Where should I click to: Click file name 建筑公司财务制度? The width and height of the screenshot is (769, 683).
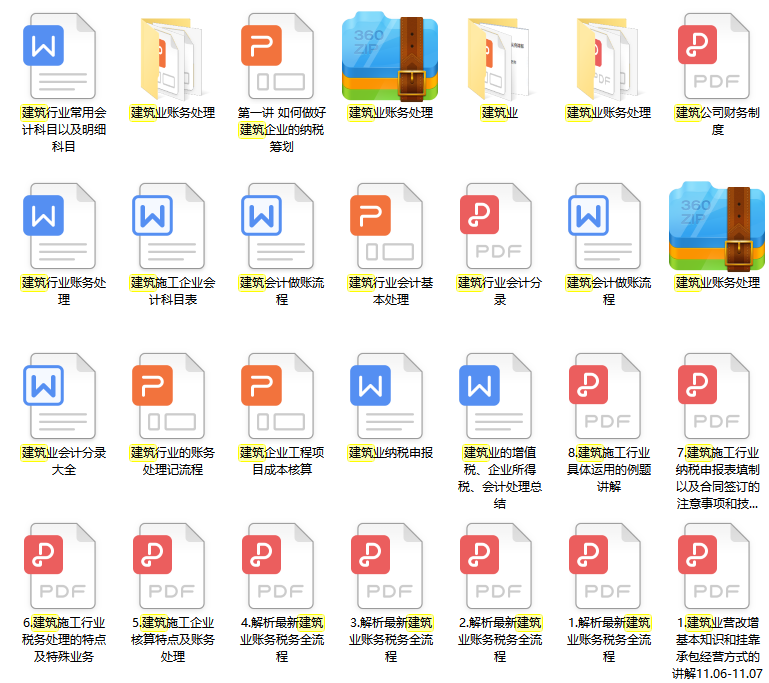pos(718,121)
